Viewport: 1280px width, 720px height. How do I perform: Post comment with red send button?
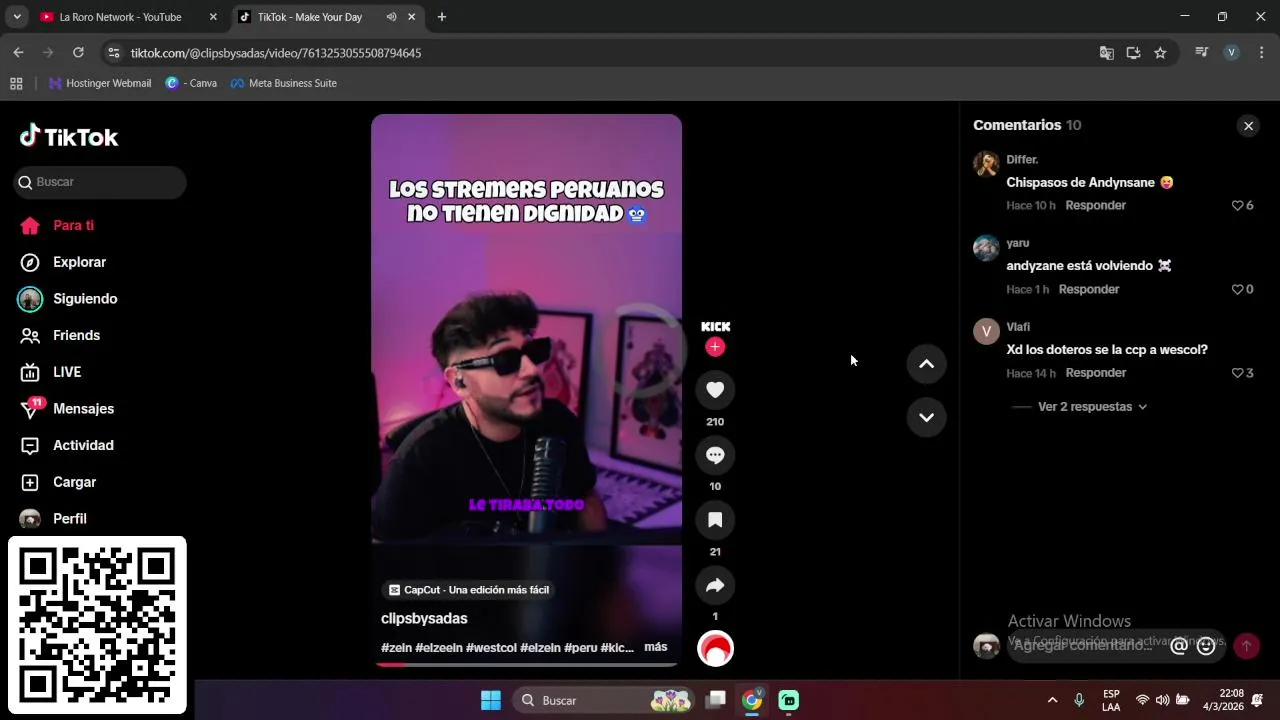tap(1246, 646)
